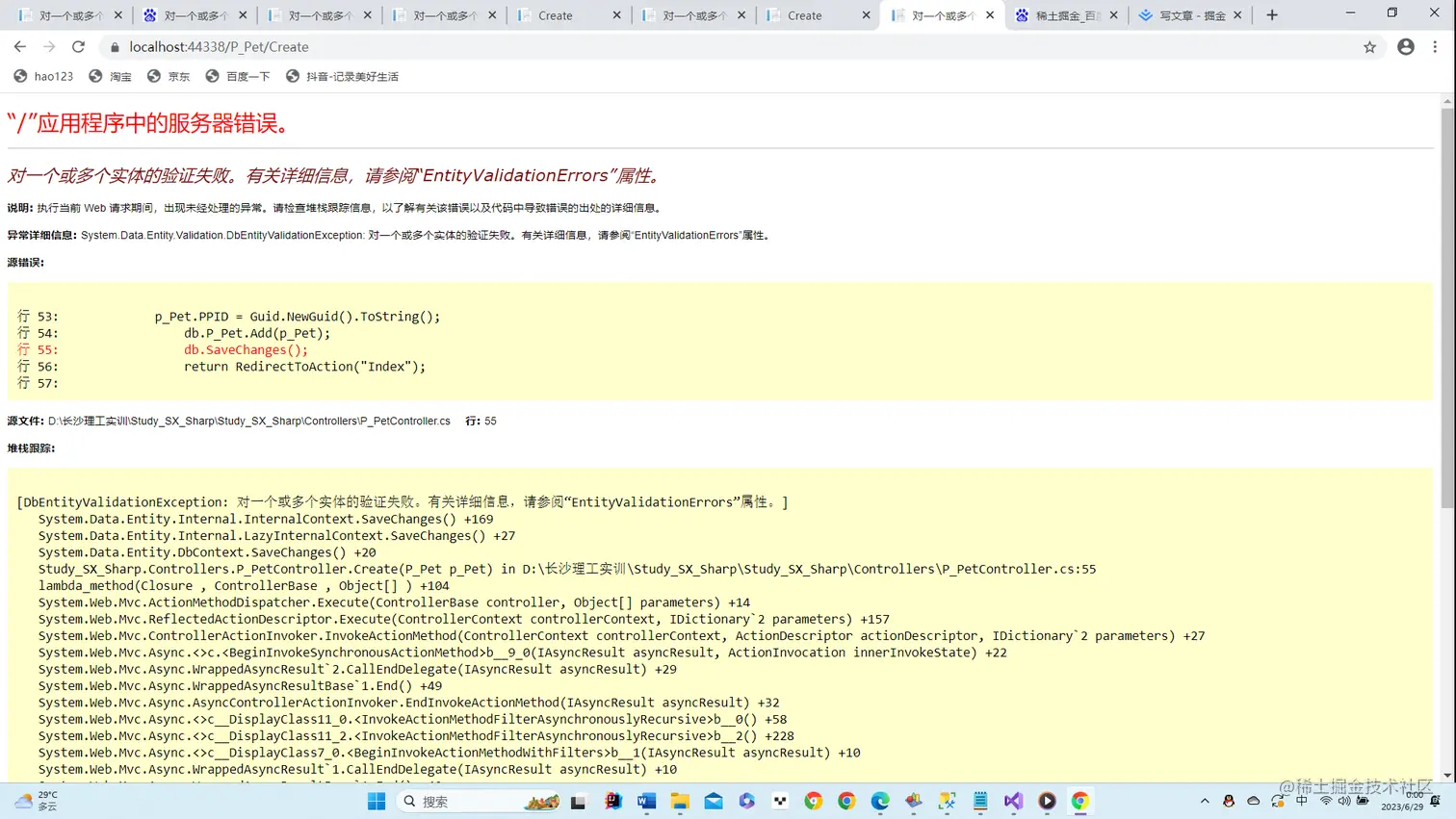Expand the hidden system tray icons
Image resolution: width=1456 pixels, height=819 pixels.
pos(1205,801)
